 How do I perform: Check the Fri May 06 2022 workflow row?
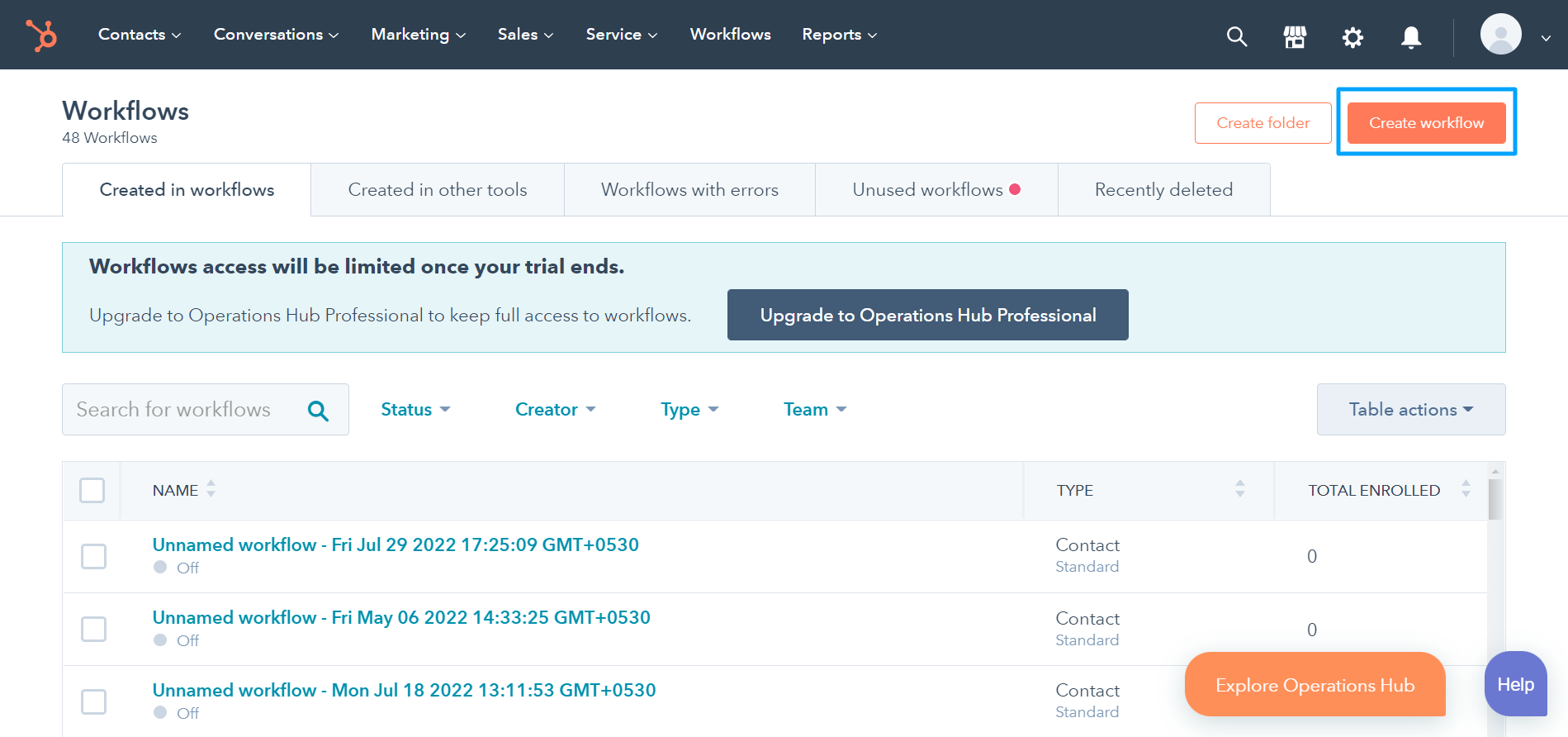(x=93, y=629)
